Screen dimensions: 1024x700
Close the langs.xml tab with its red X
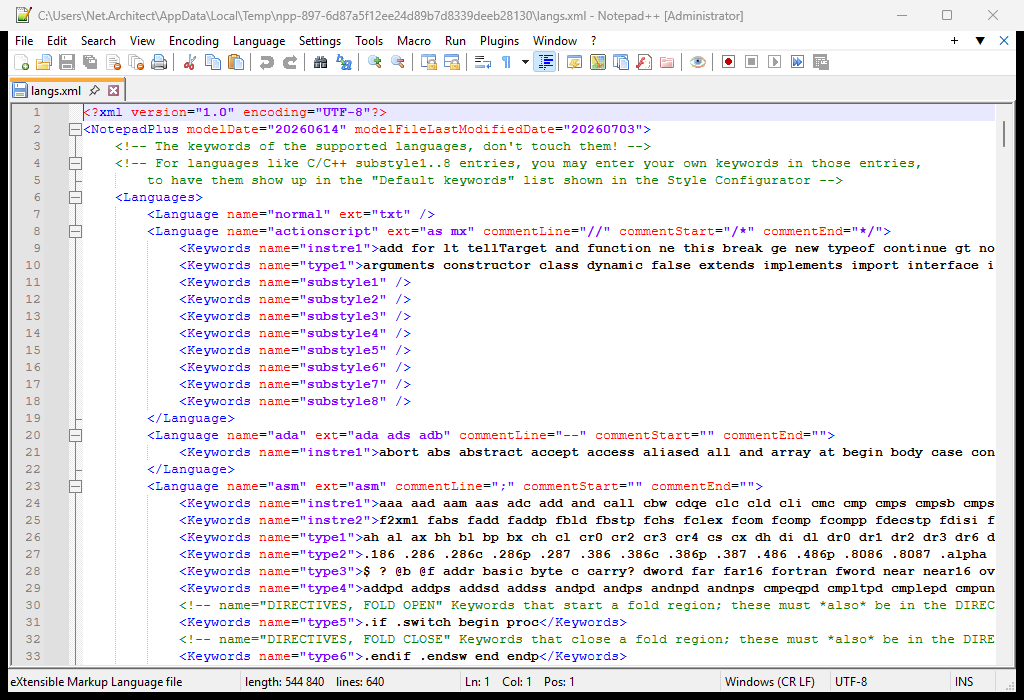click(x=114, y=90)
